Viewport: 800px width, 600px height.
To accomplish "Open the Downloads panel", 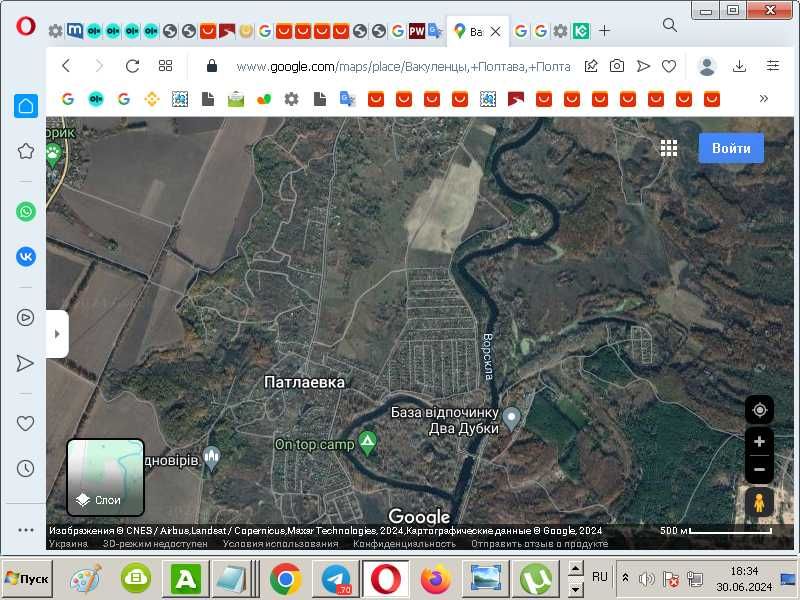I will [x=739, y=66].
